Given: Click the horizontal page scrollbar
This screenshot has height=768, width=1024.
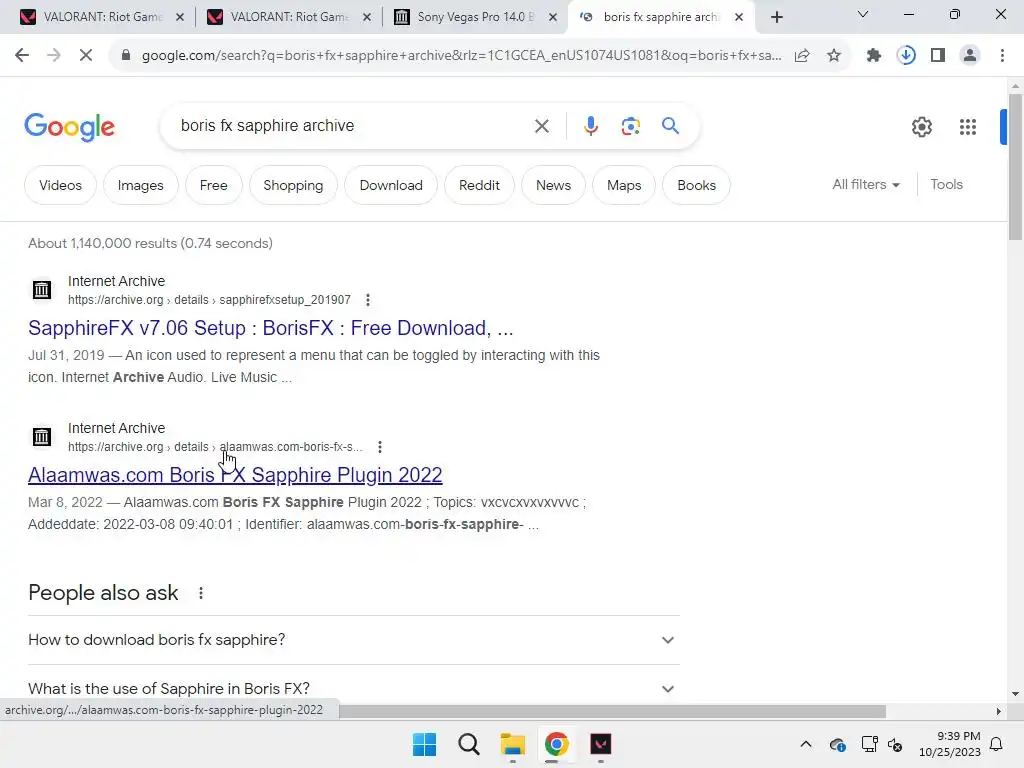Looking at the screenshot, I should [613, 711].
